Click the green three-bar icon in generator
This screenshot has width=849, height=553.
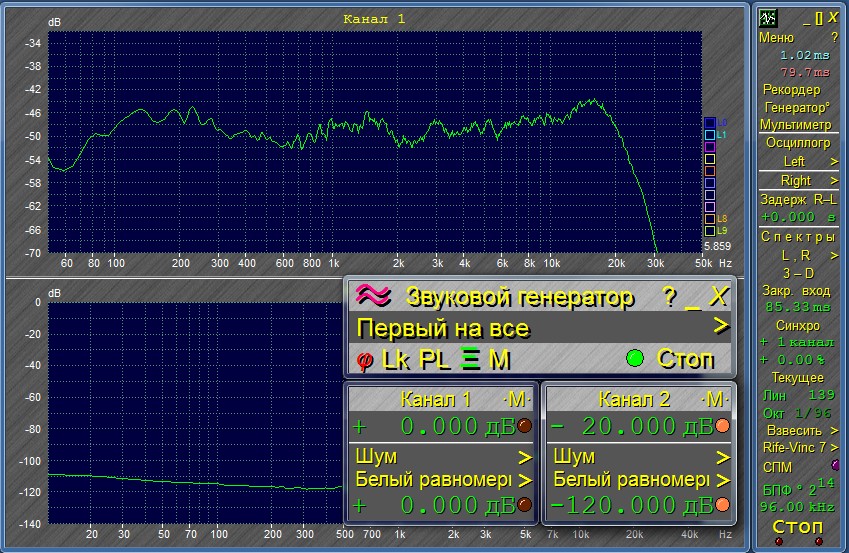(470, 359)
